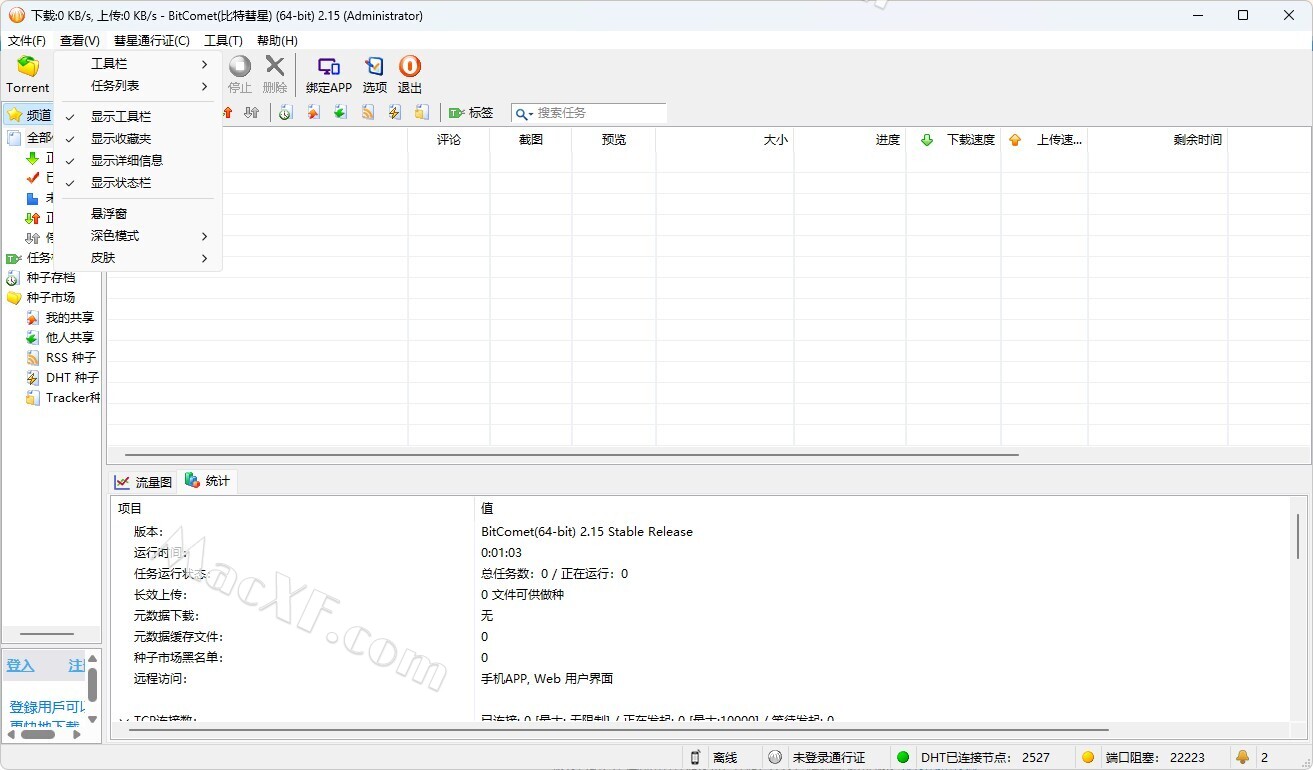
Task: Click the green download-speed column arrow icon
Action: click(927, 140)
